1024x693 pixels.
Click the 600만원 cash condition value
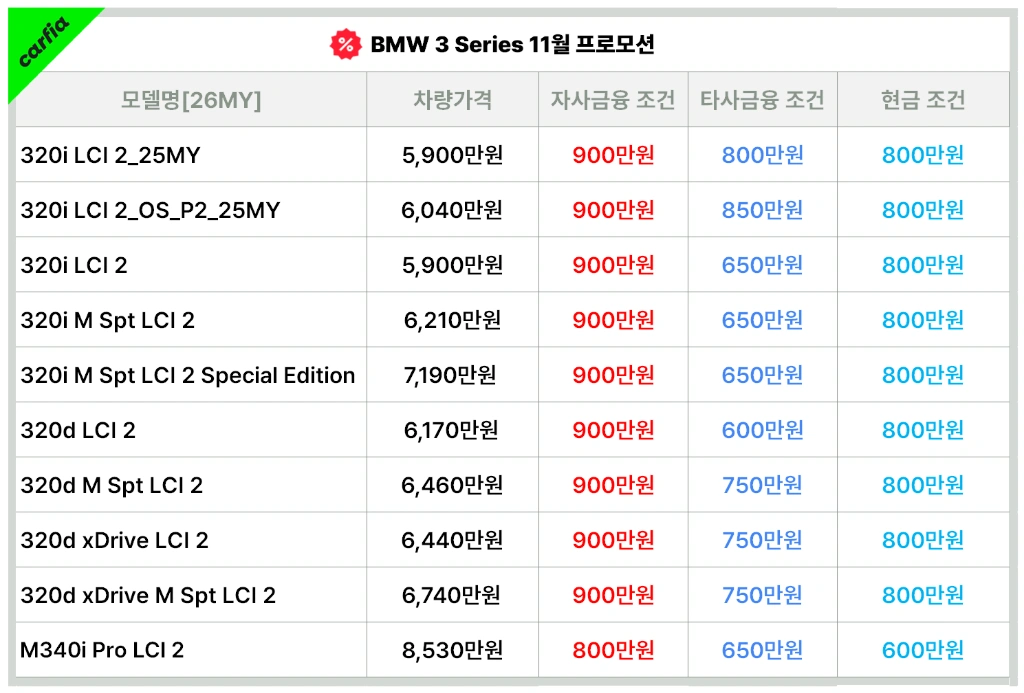[x=922, y=650]
